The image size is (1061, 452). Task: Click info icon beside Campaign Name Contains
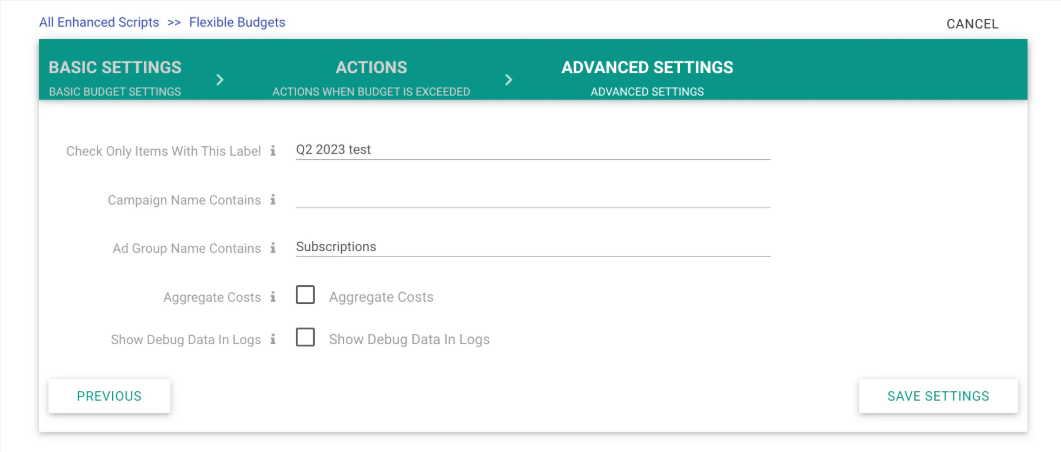click(273, 200)
